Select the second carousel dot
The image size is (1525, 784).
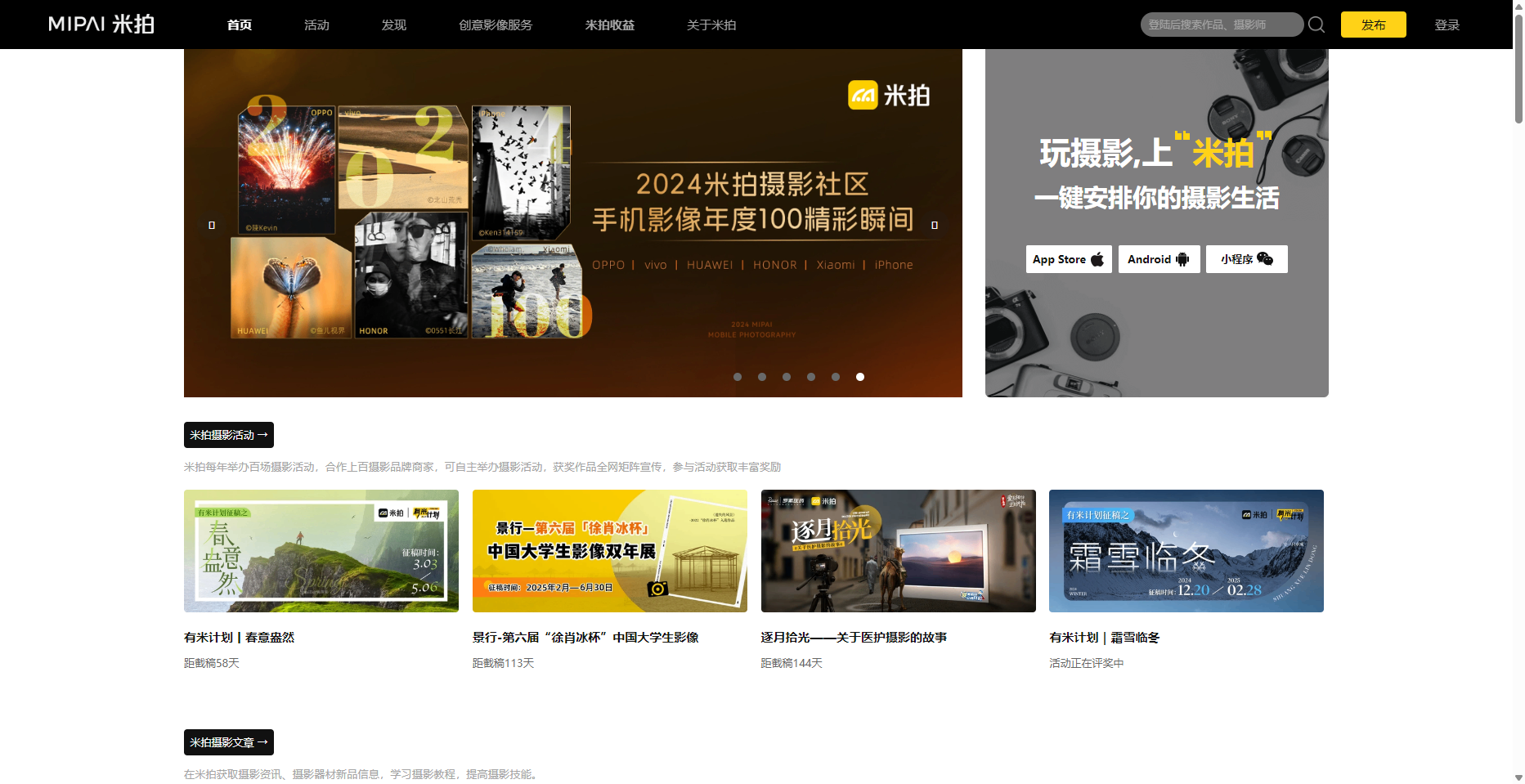point(762,377)
